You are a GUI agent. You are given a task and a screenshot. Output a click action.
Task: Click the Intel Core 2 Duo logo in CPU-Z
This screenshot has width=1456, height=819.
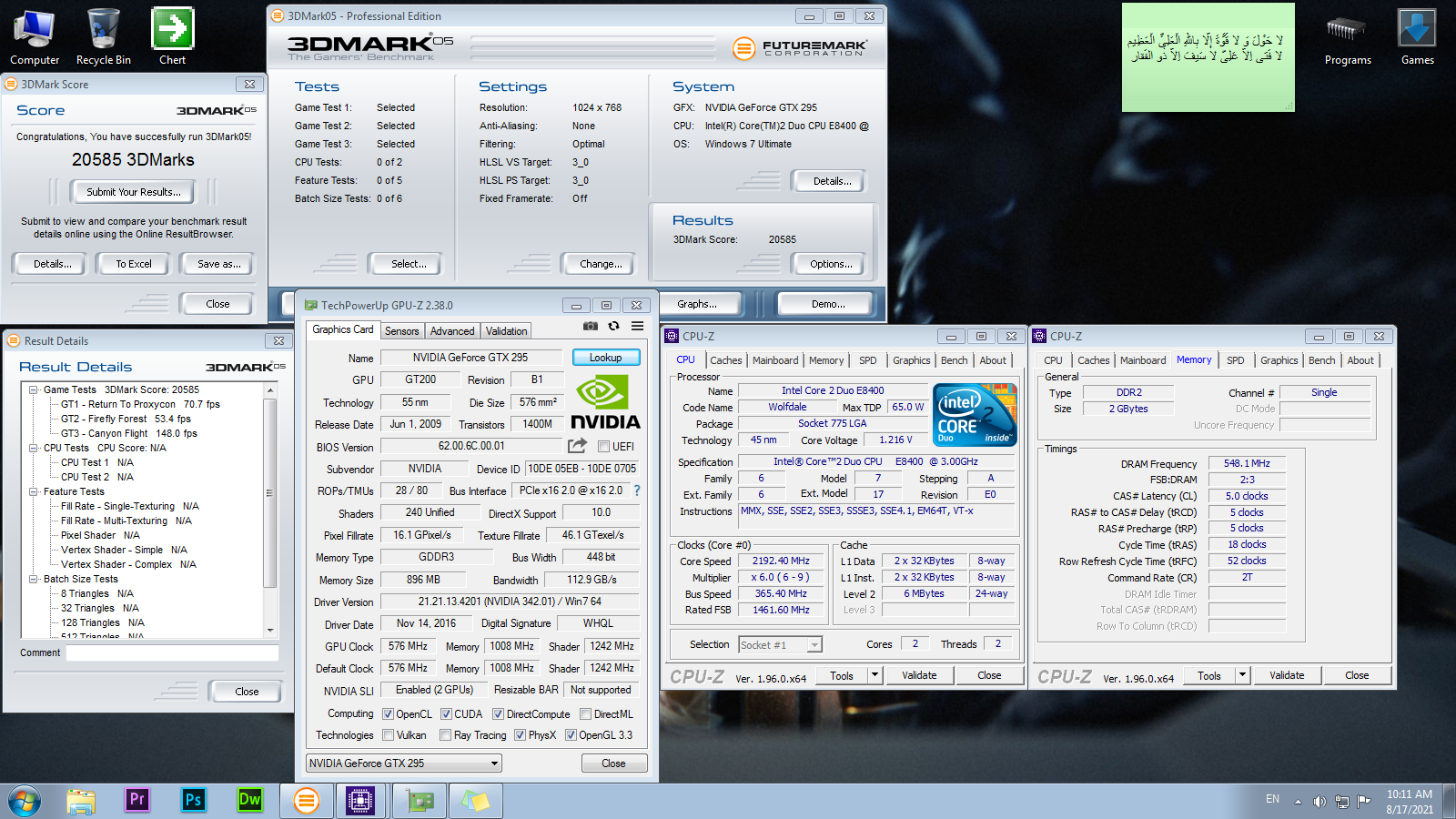pos(976,415)
